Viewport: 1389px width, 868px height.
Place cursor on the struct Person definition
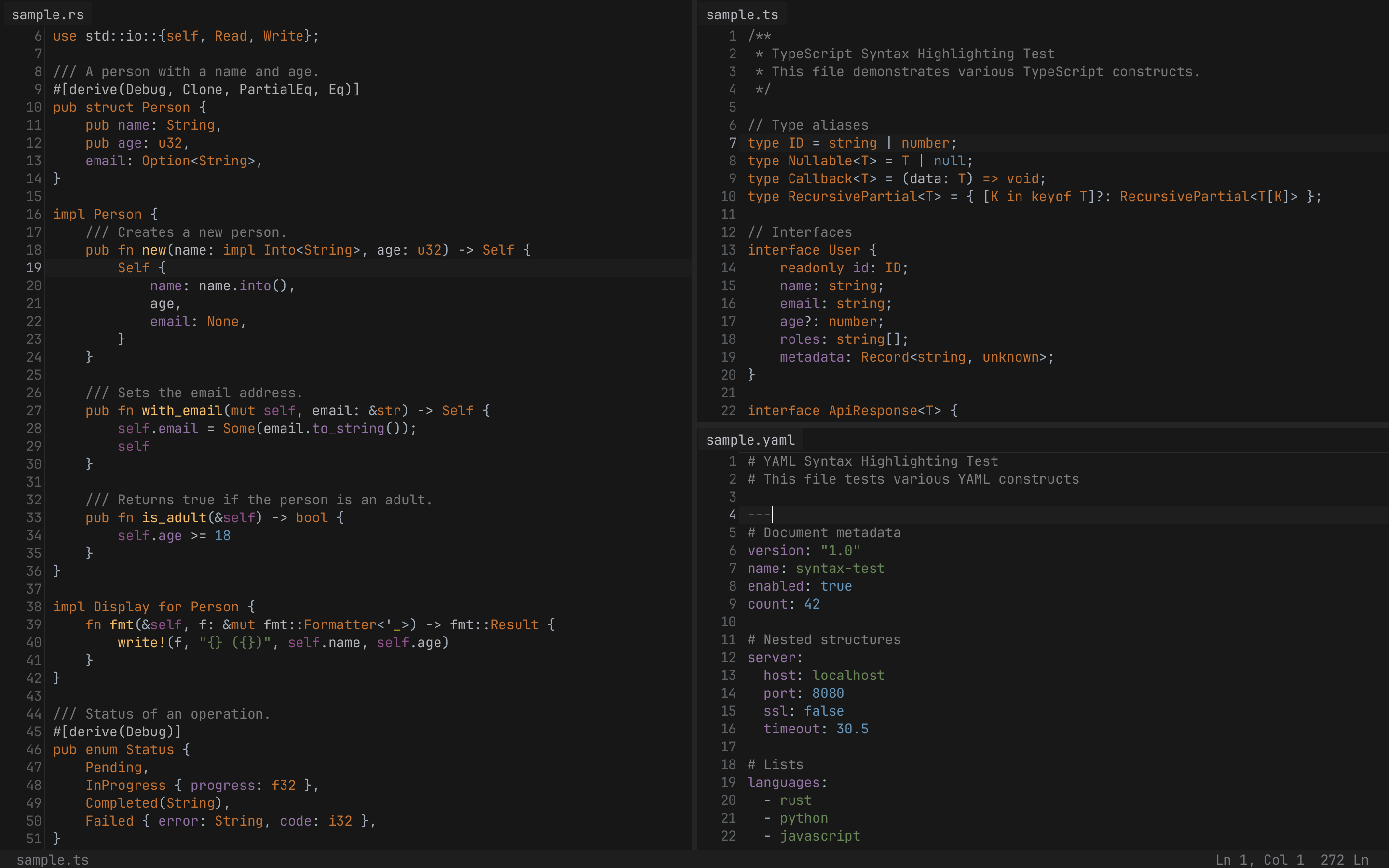pos(166,107)
